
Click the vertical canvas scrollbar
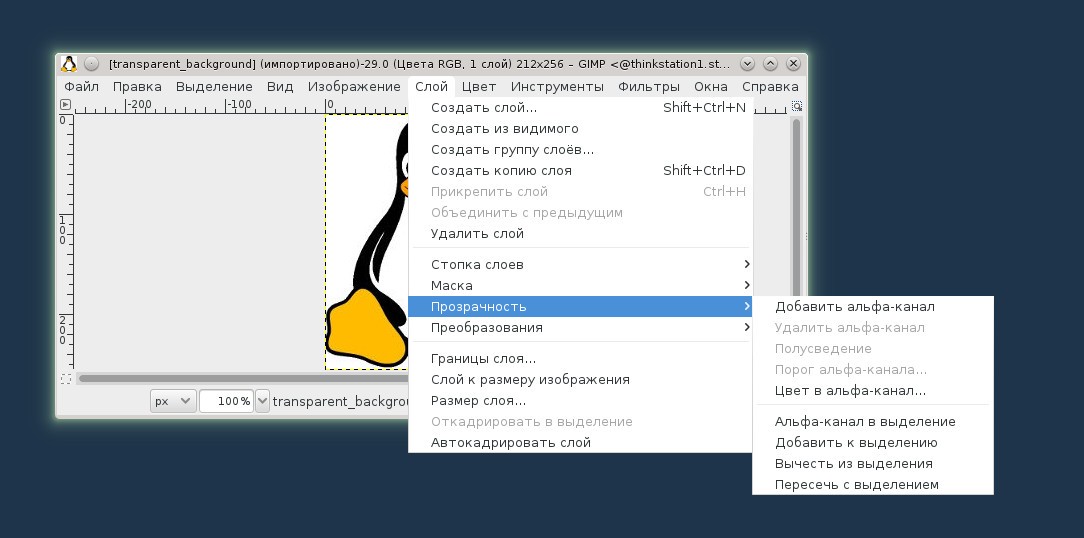click(796, 207)
